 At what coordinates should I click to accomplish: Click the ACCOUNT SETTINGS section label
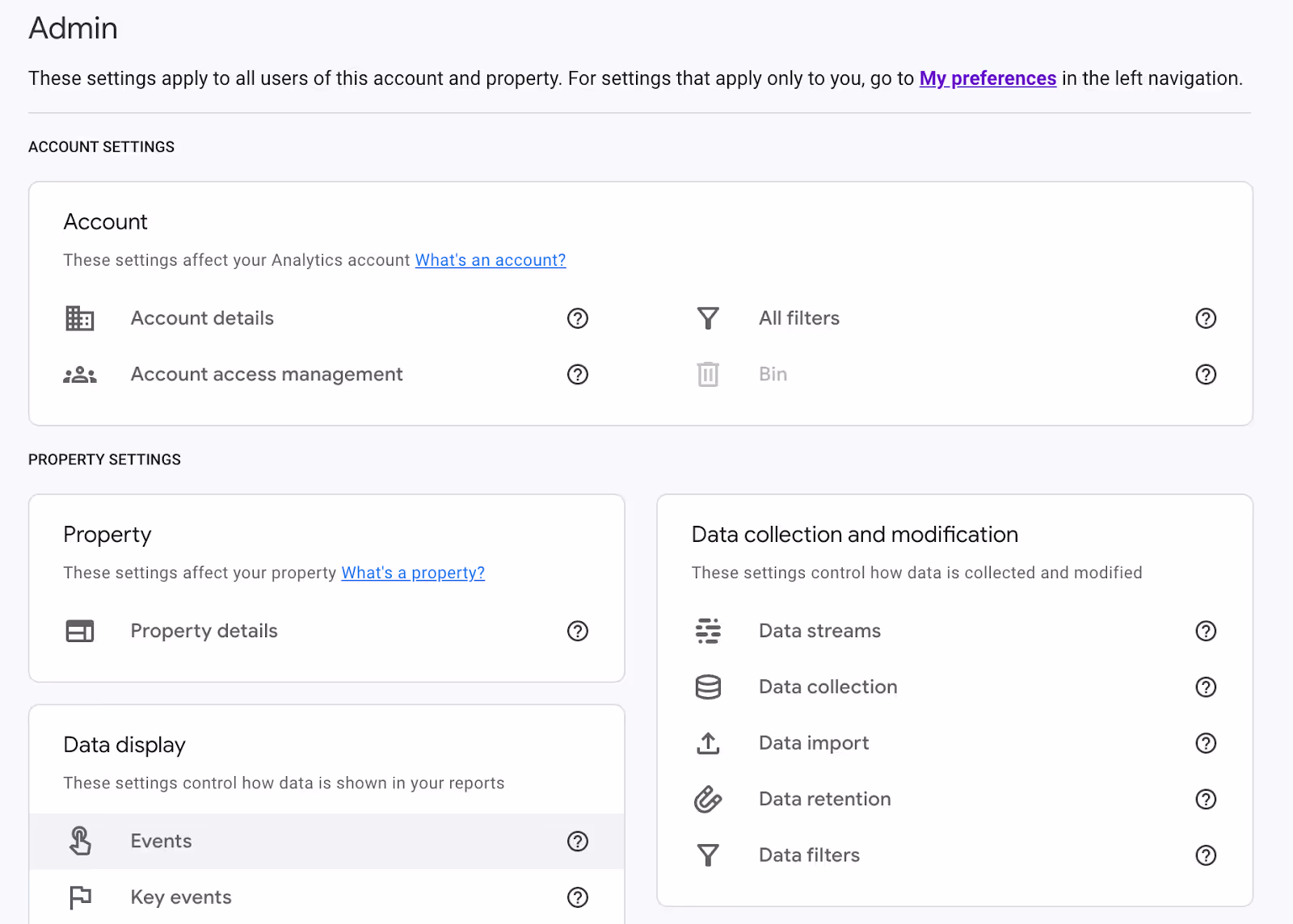pos(101,147)
